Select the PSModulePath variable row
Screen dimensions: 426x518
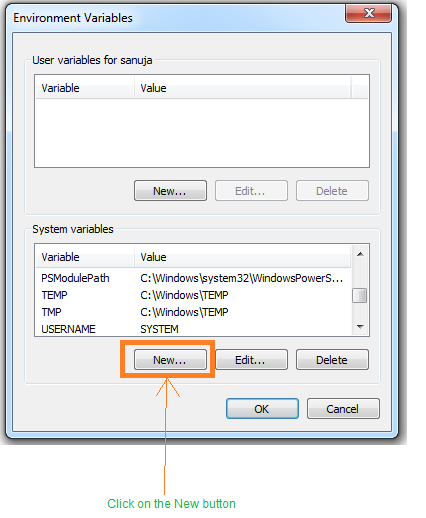click(193, 278)
